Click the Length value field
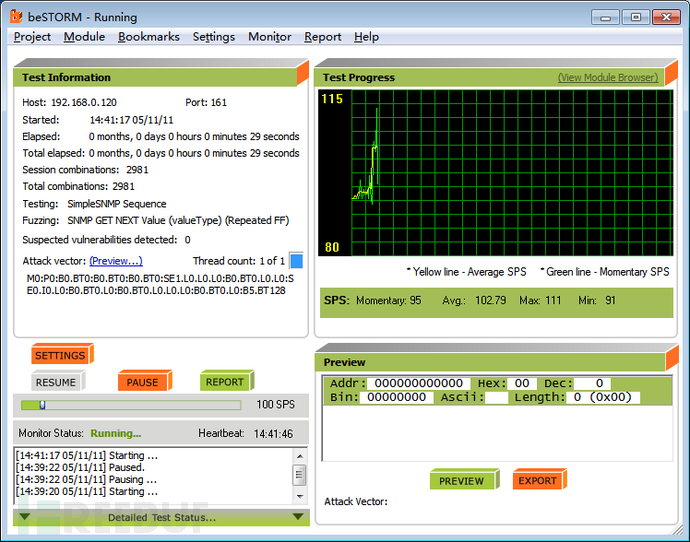Image resolution: width=690 pixels, height=542 pixels. point(603,398)
